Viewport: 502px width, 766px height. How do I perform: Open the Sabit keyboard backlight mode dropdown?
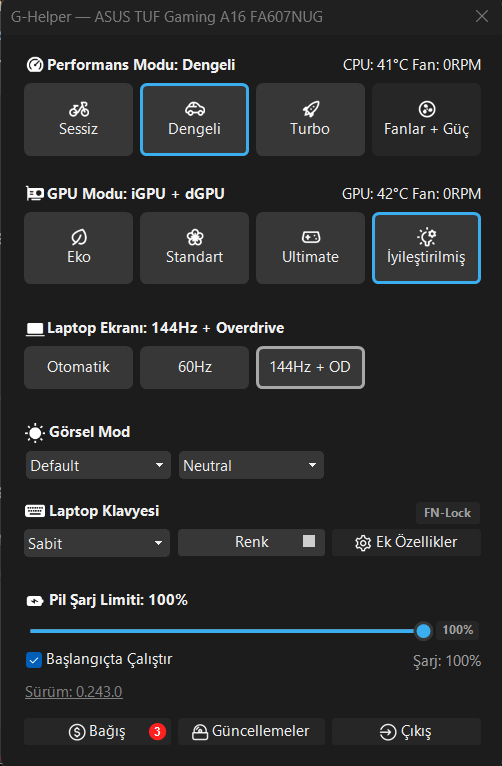(97, 543)
